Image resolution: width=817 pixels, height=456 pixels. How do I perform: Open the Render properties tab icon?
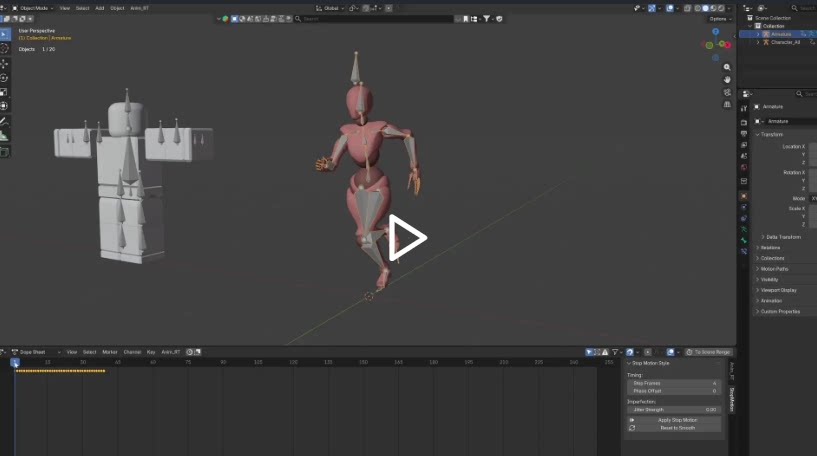click(x=744, y=122)
